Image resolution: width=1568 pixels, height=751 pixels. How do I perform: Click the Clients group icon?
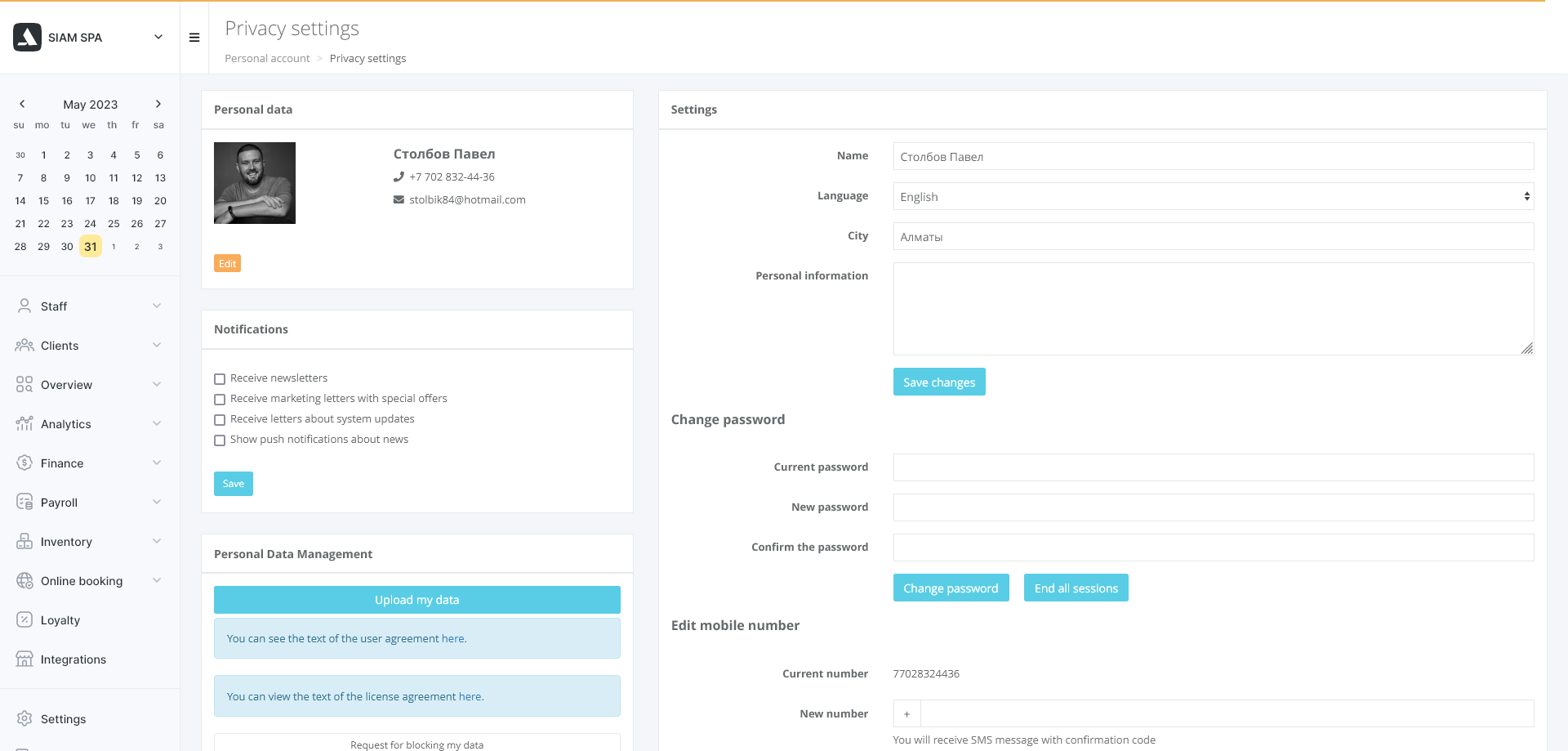coord(24,345)
